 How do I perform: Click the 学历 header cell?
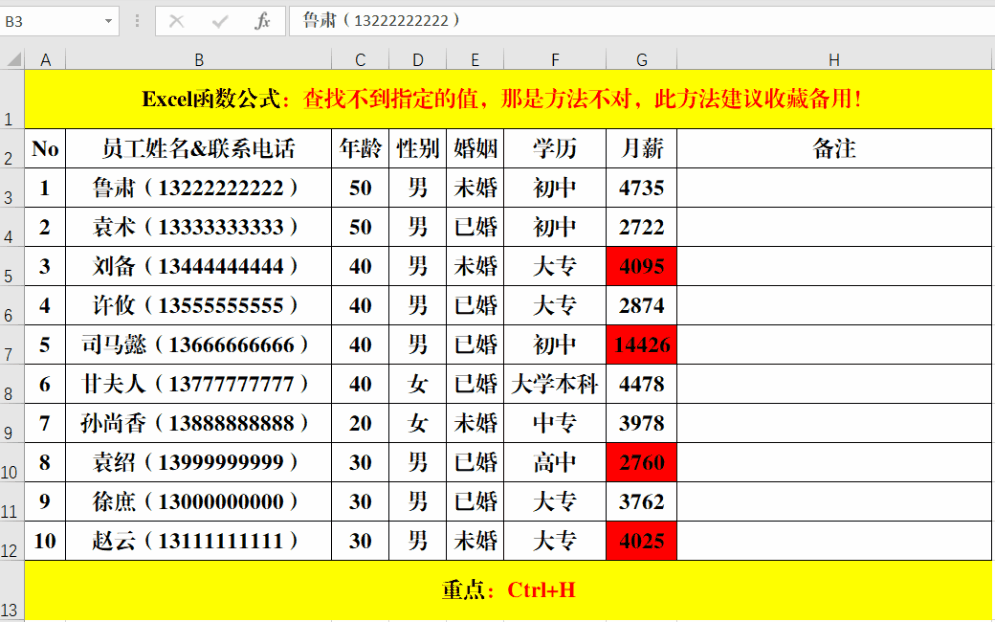(x=555, y=149)
